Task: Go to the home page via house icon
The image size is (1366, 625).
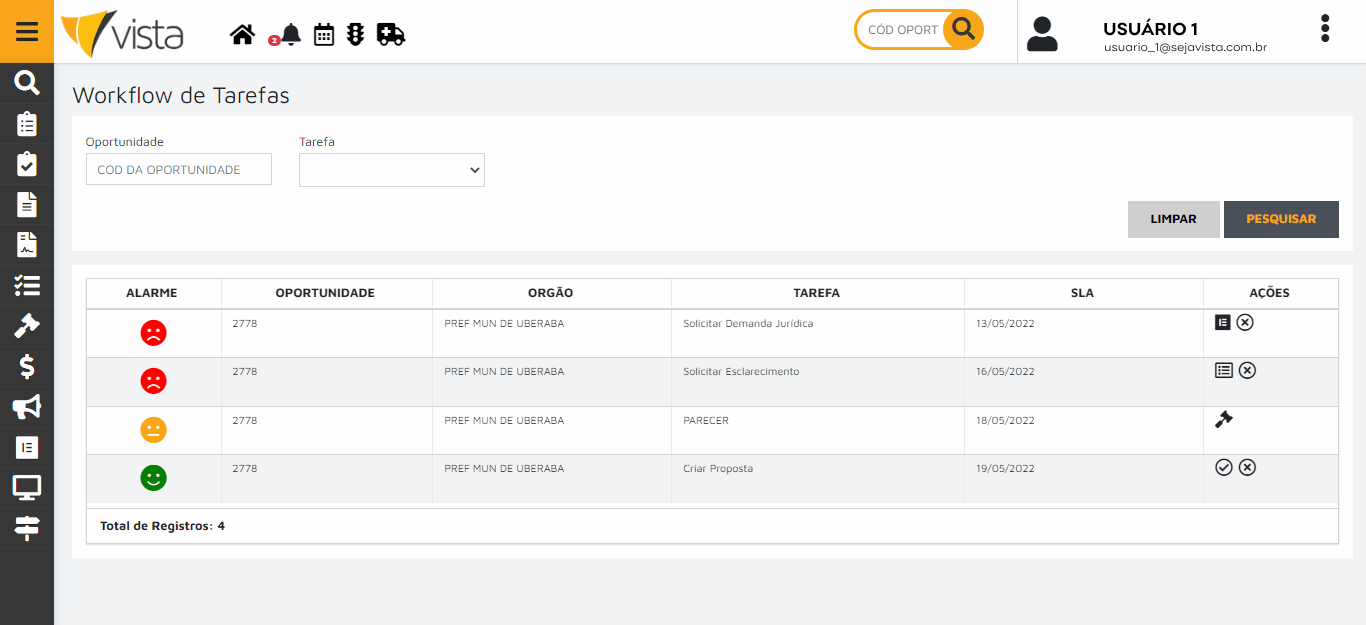Action: point(242,35)
